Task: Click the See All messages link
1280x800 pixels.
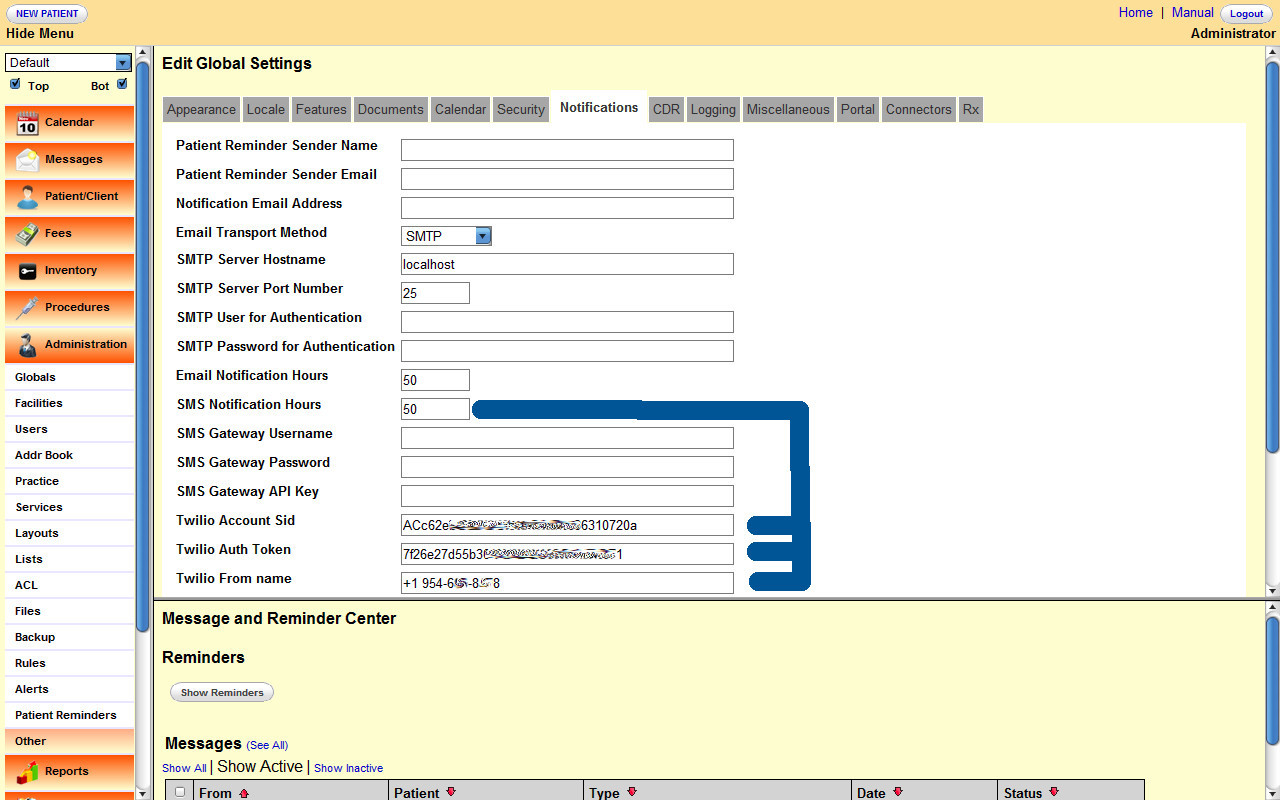Action: [x=267, y=745]
